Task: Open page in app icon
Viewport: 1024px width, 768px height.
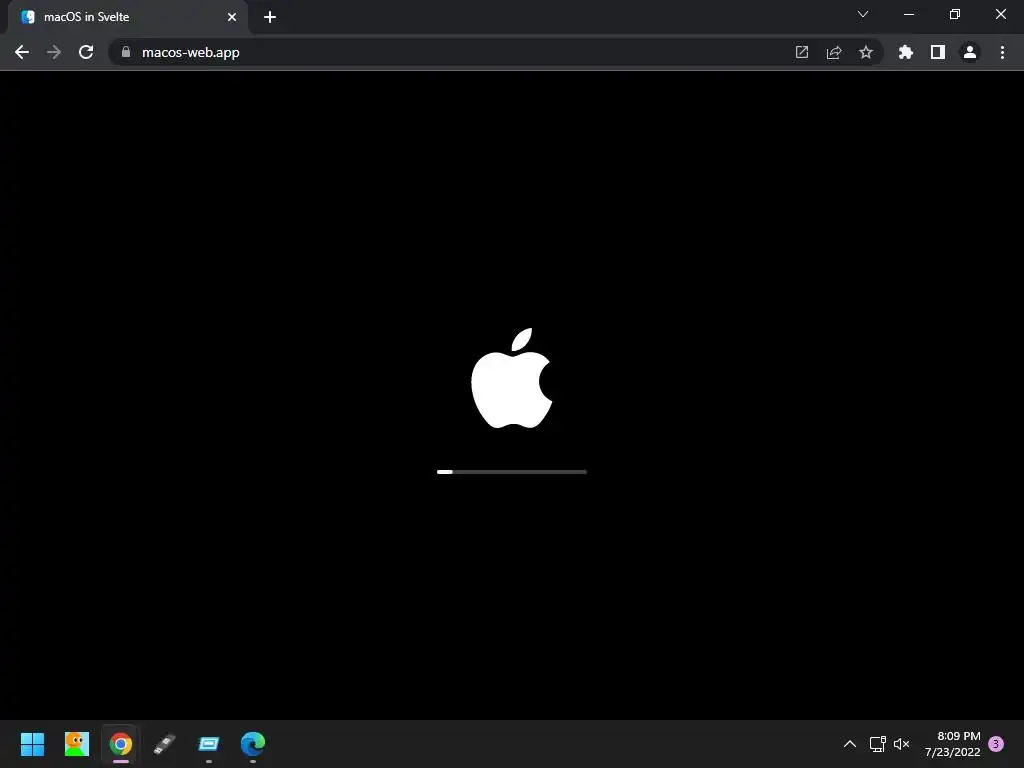Action: [802, 52]
